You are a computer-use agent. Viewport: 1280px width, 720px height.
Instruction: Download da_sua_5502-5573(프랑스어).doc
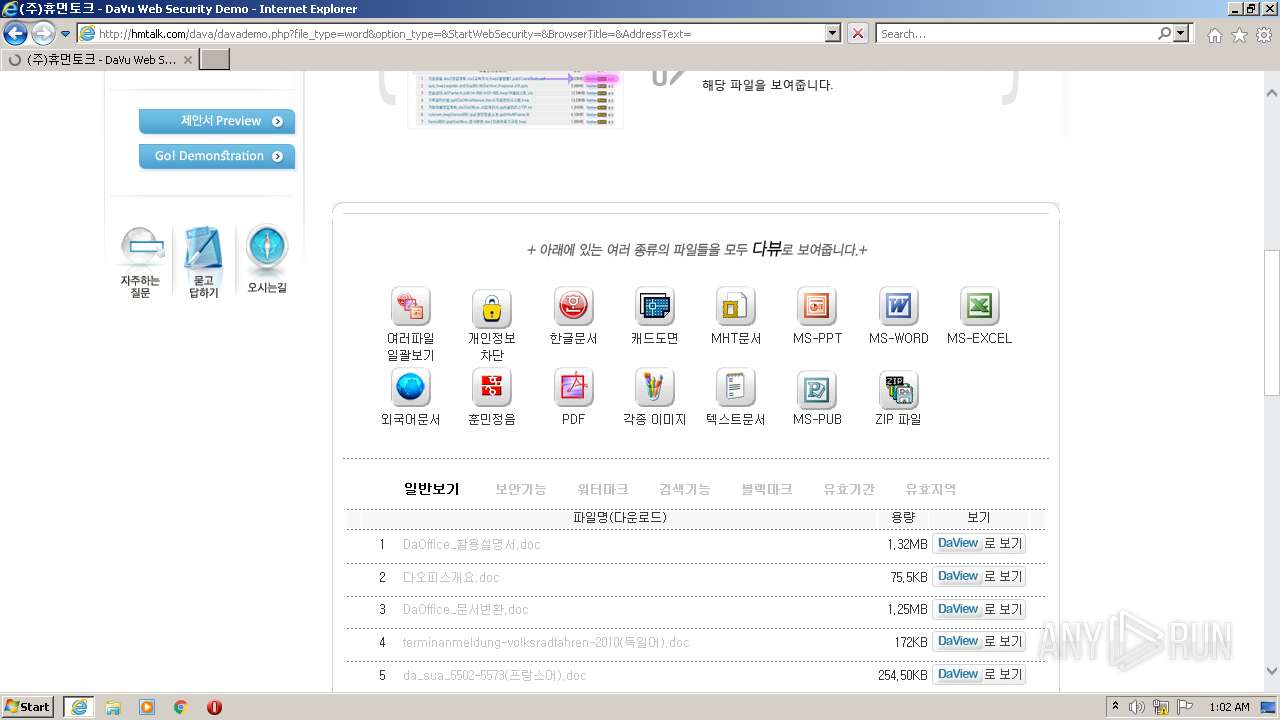494,676
